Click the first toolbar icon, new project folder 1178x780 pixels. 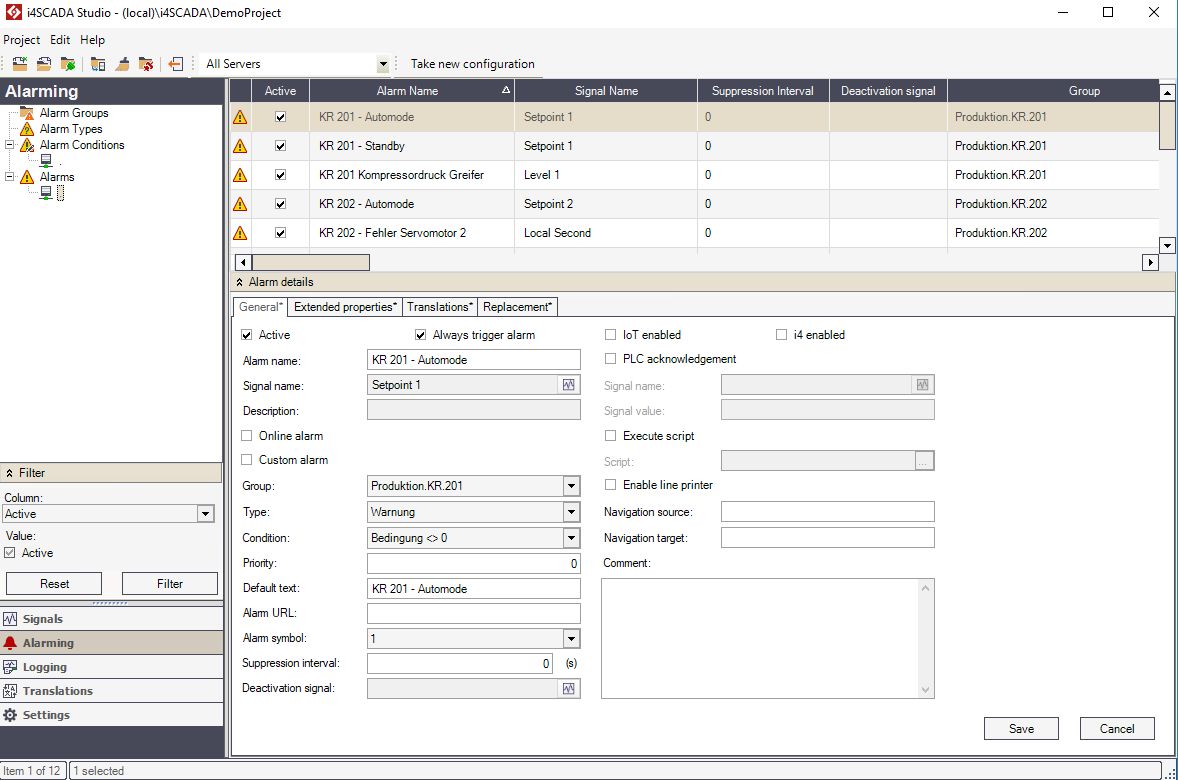19,64
